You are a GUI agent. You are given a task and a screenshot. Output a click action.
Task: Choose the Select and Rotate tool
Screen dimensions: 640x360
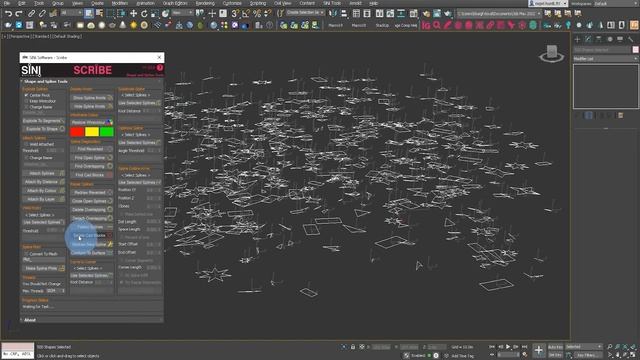(x=144, y=13)
